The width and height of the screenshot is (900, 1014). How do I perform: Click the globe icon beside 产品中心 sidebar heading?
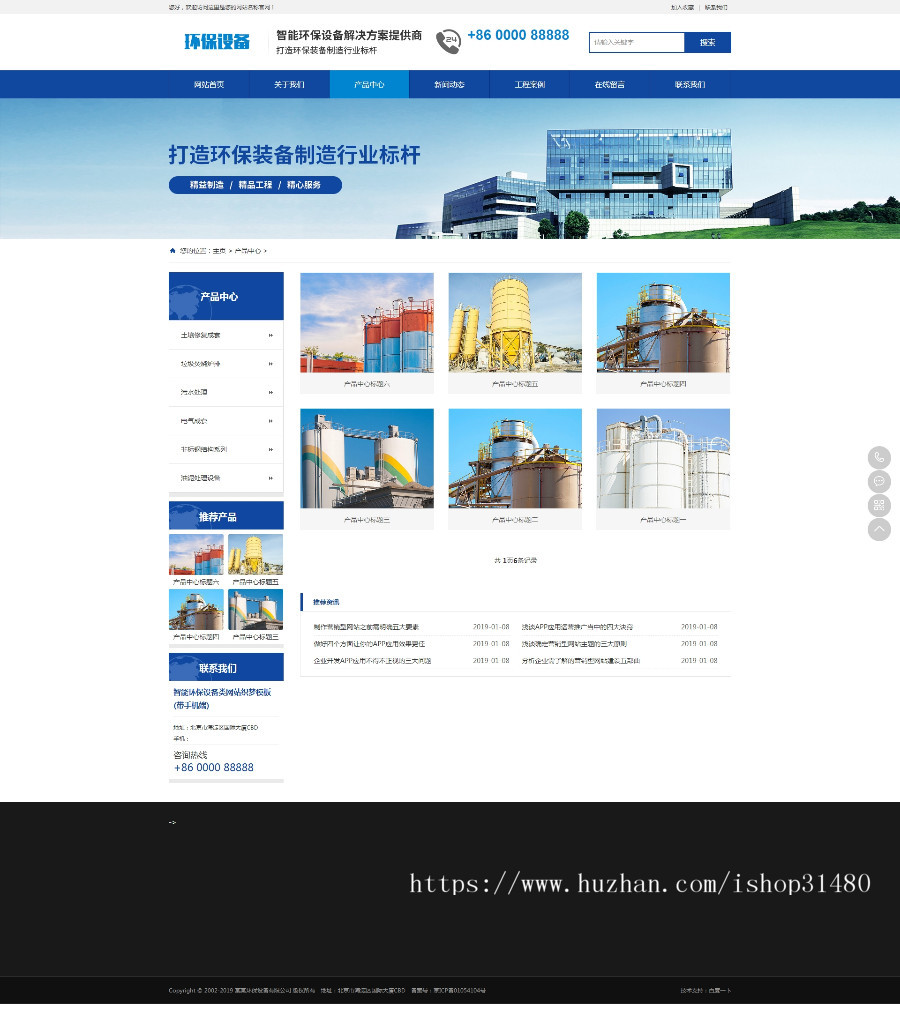point(185,295)
